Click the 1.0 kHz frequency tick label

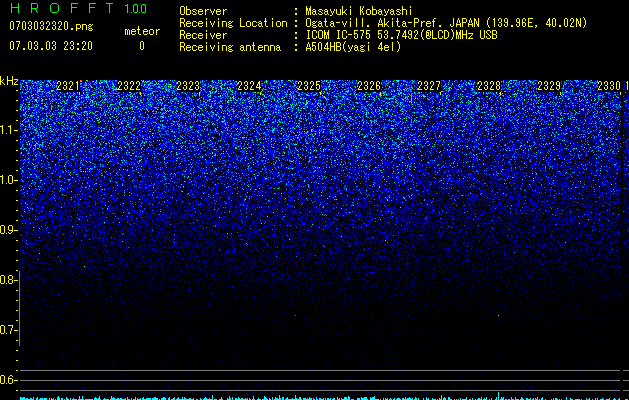point(8,180)
